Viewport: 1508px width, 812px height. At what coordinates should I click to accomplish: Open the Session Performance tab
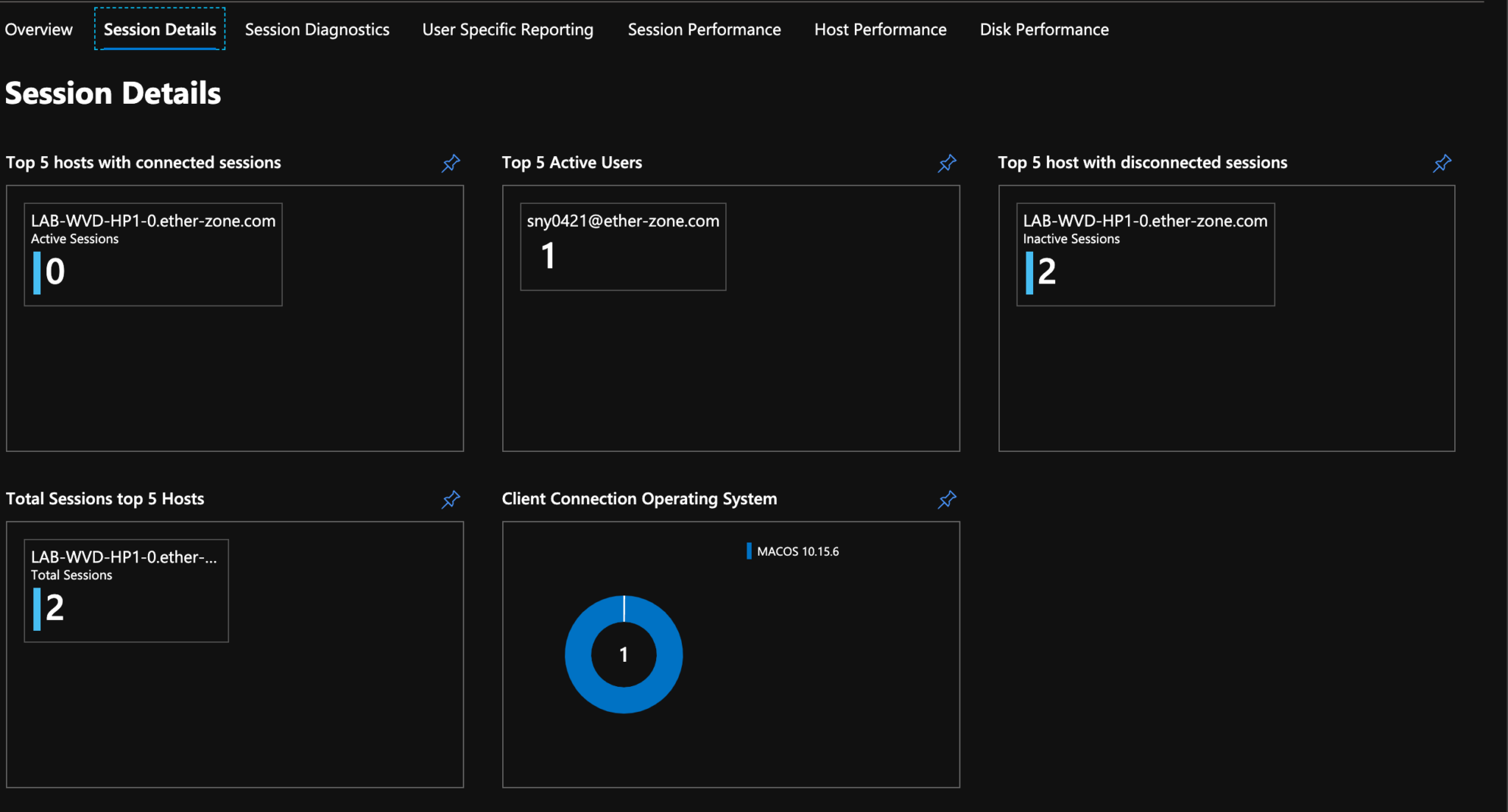[704, 29]
